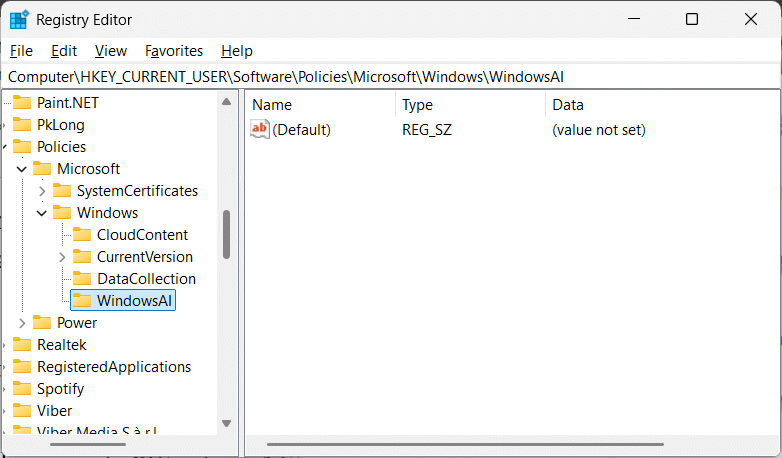This screenshot has width=782, height=458.
Task: Click the Power folder icon
Action: pos(42,322)
